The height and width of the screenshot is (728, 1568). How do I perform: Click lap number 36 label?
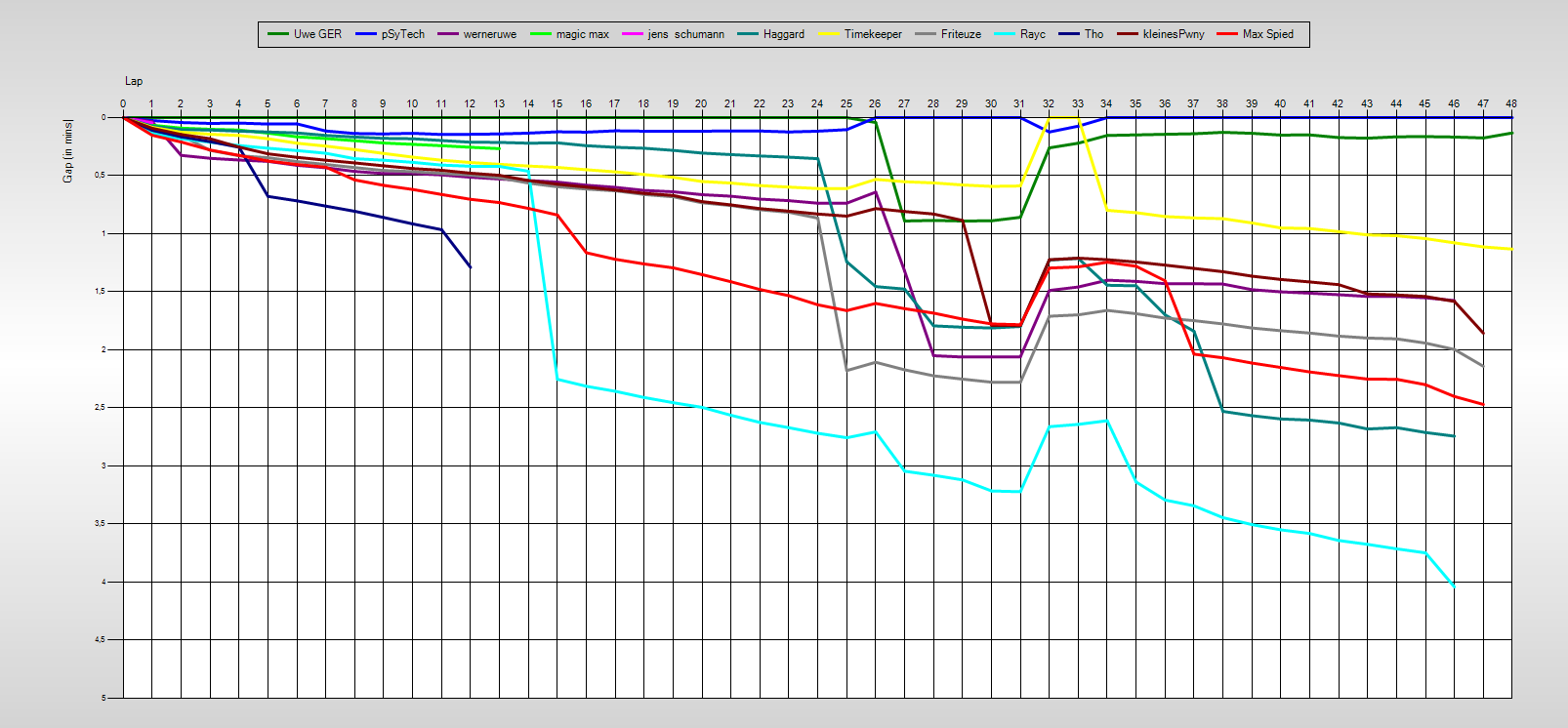(1165, 103)
